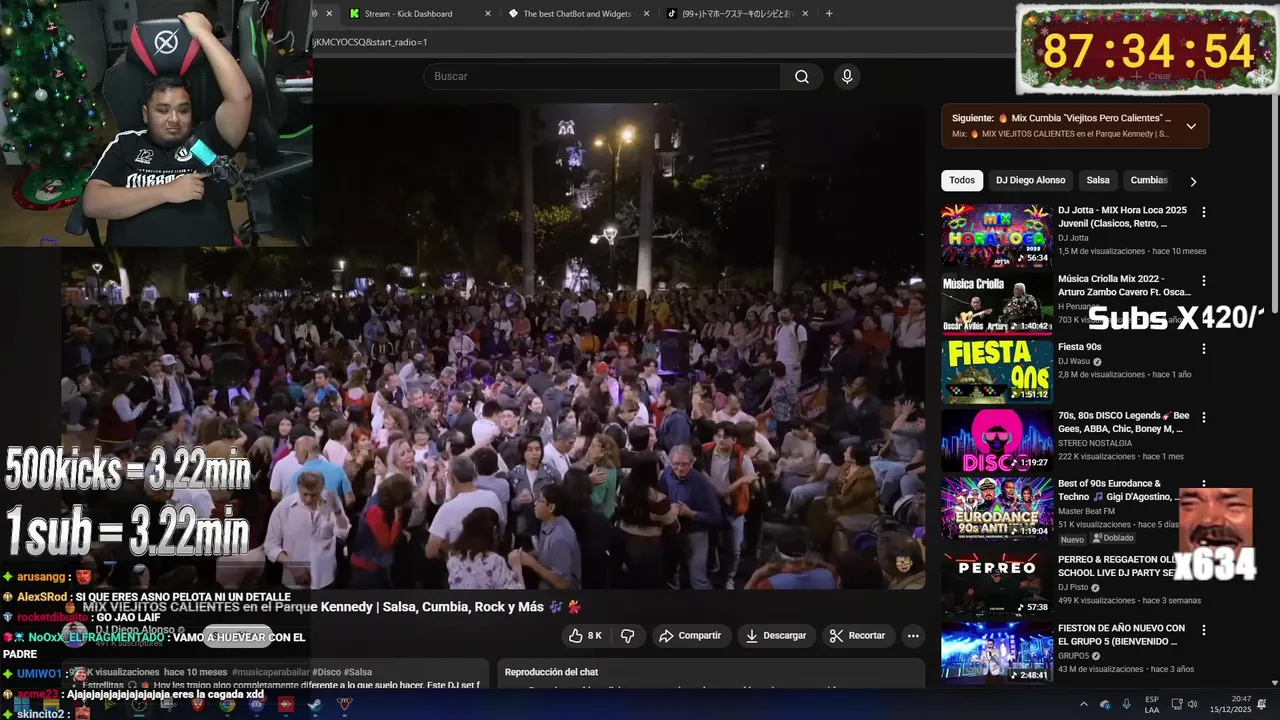The image size is (1280, 720).
Task: Close the TikTok (99+) tab
Action: [x=804, y=14]
